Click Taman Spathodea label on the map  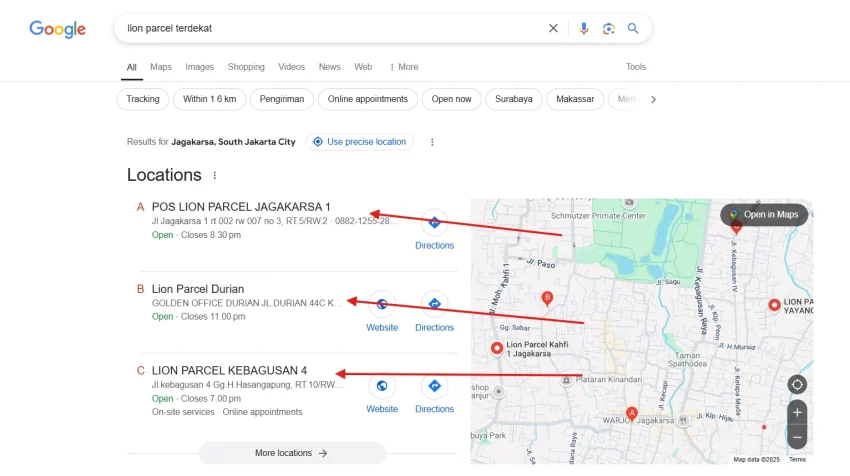pos(687,359)
